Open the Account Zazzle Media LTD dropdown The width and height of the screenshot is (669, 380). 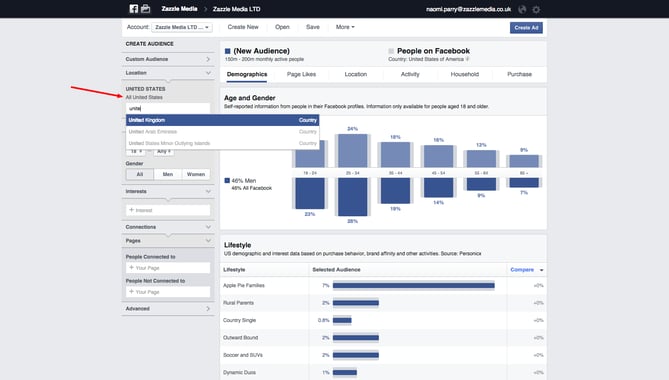point(182,27)
